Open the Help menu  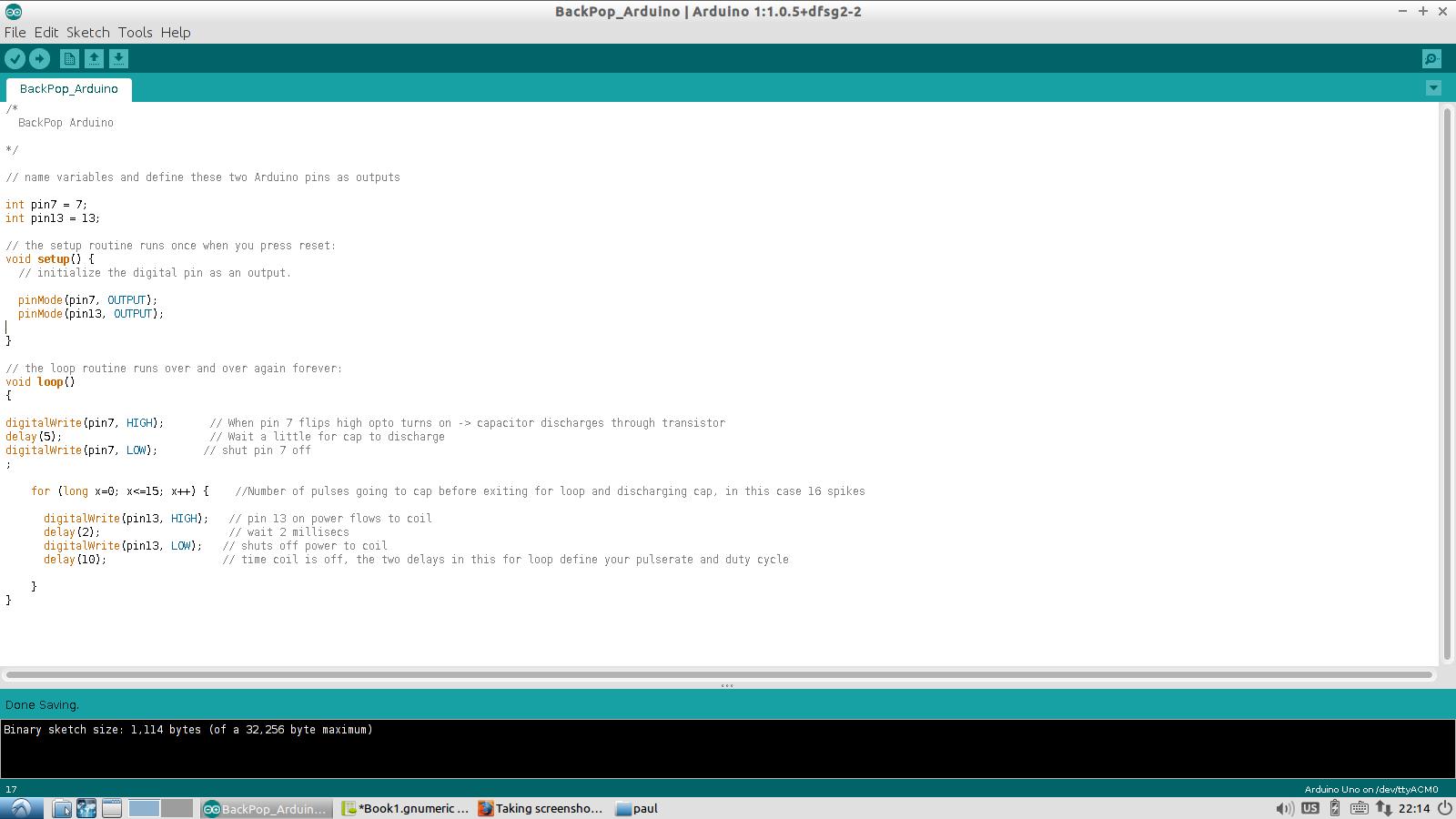point(176,33)
